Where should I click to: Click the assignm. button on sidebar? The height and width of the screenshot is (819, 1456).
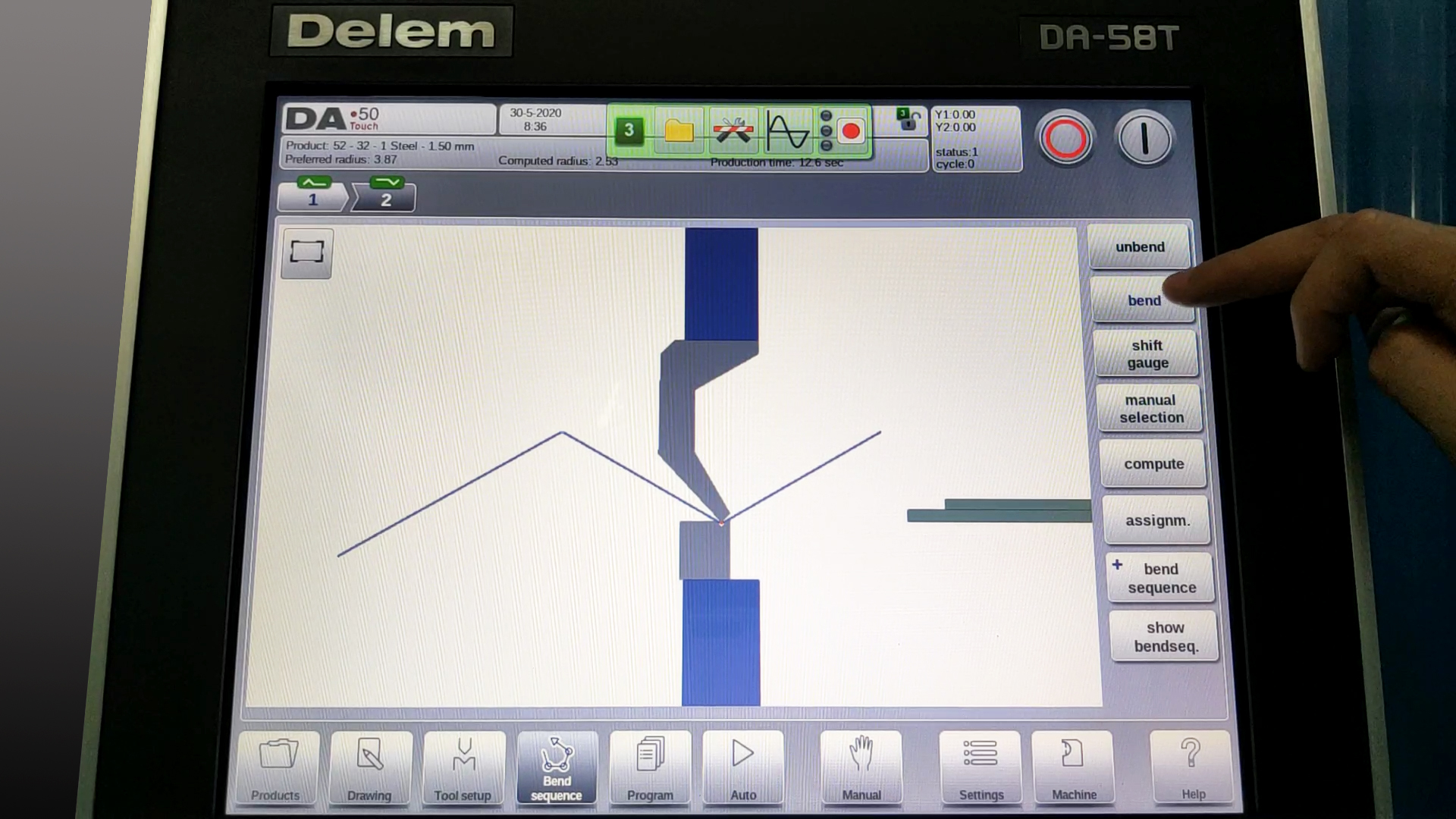1155,518
